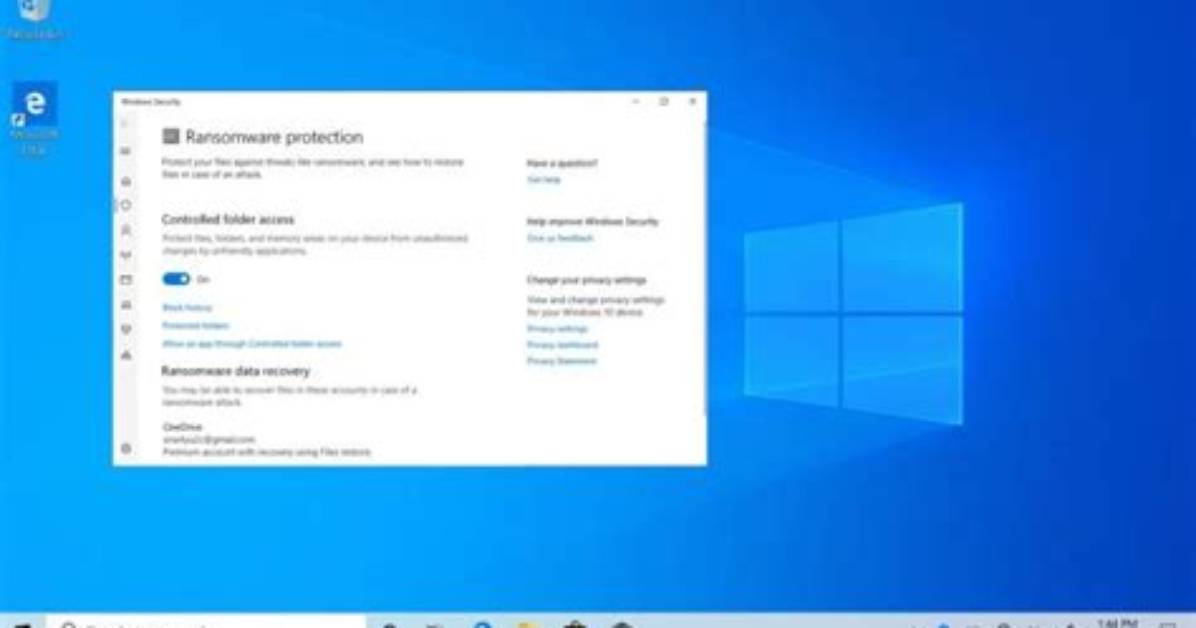Viewport: 1196px width, 628px height.
Task: Open the Protected folders link
Action: click(x=195, y=326)
